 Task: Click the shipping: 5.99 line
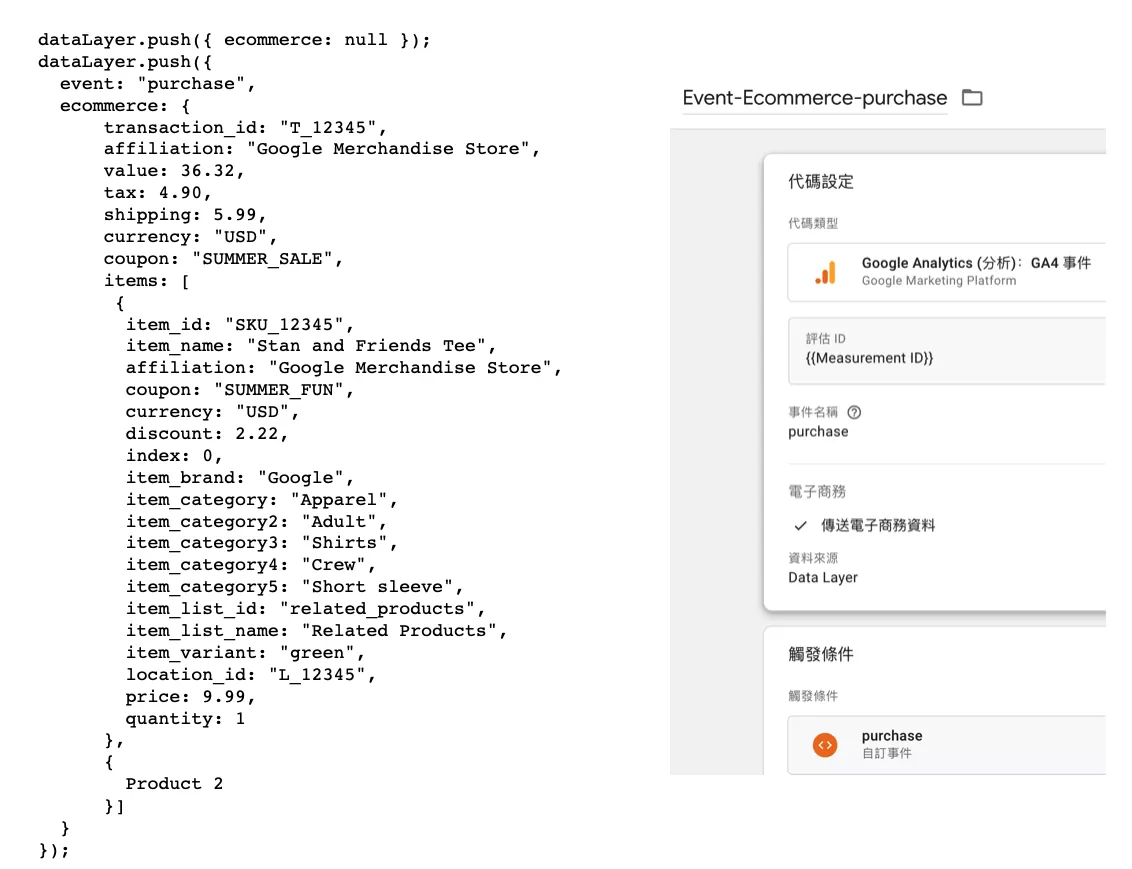click(185, 215)
